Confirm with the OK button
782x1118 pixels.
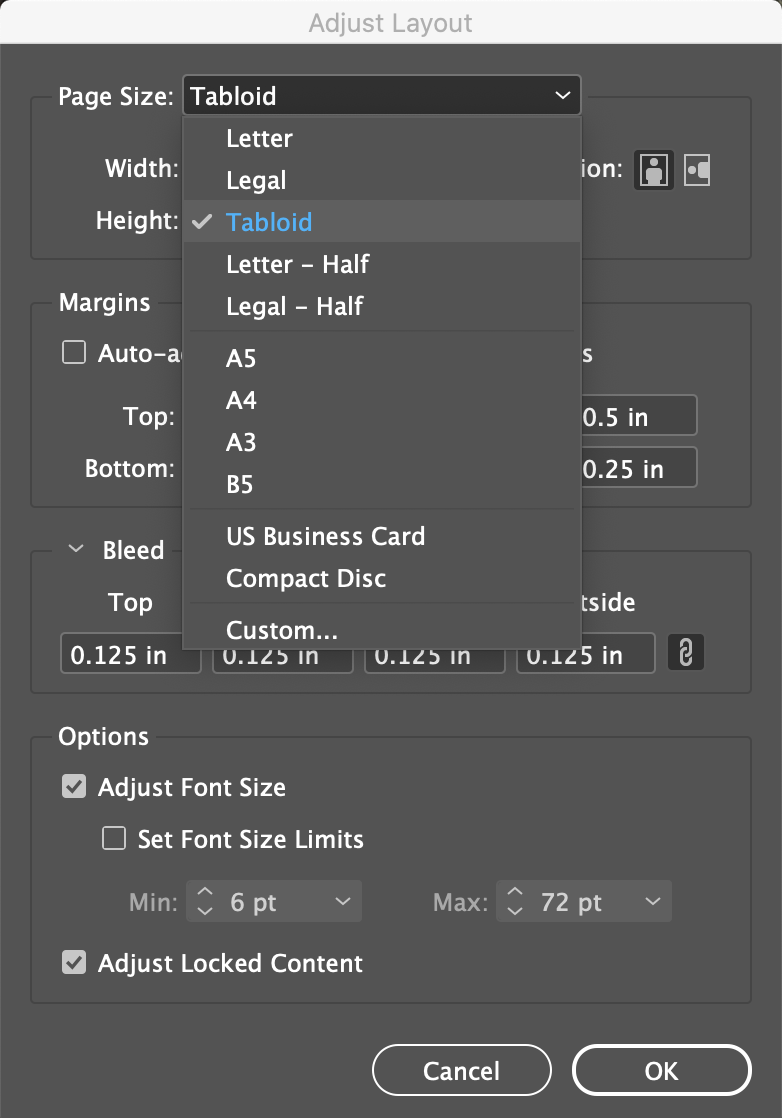[662, 1070]
